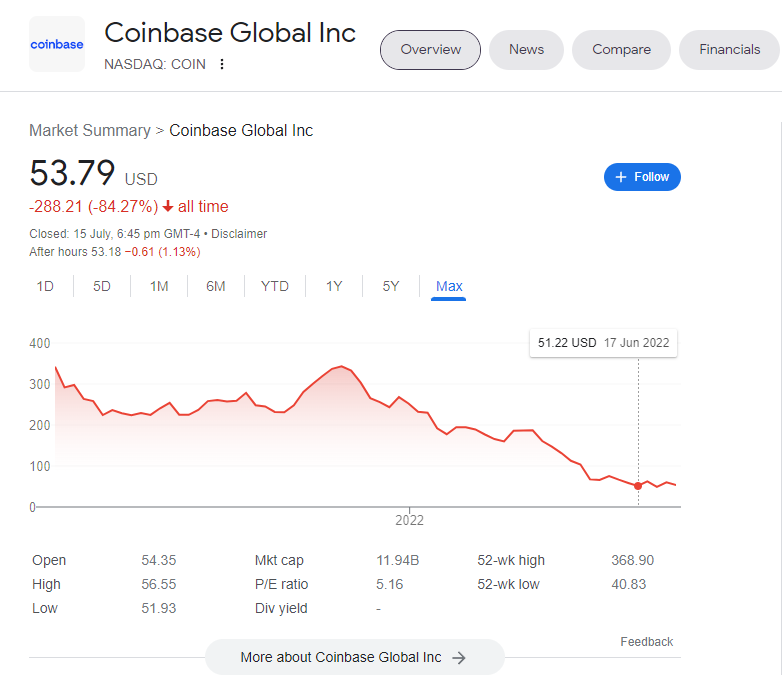This screenshot has width=782, height=675.
Task: Open the three-dot menu beside NASDAQ: COIN
Action: click(222, 64)
